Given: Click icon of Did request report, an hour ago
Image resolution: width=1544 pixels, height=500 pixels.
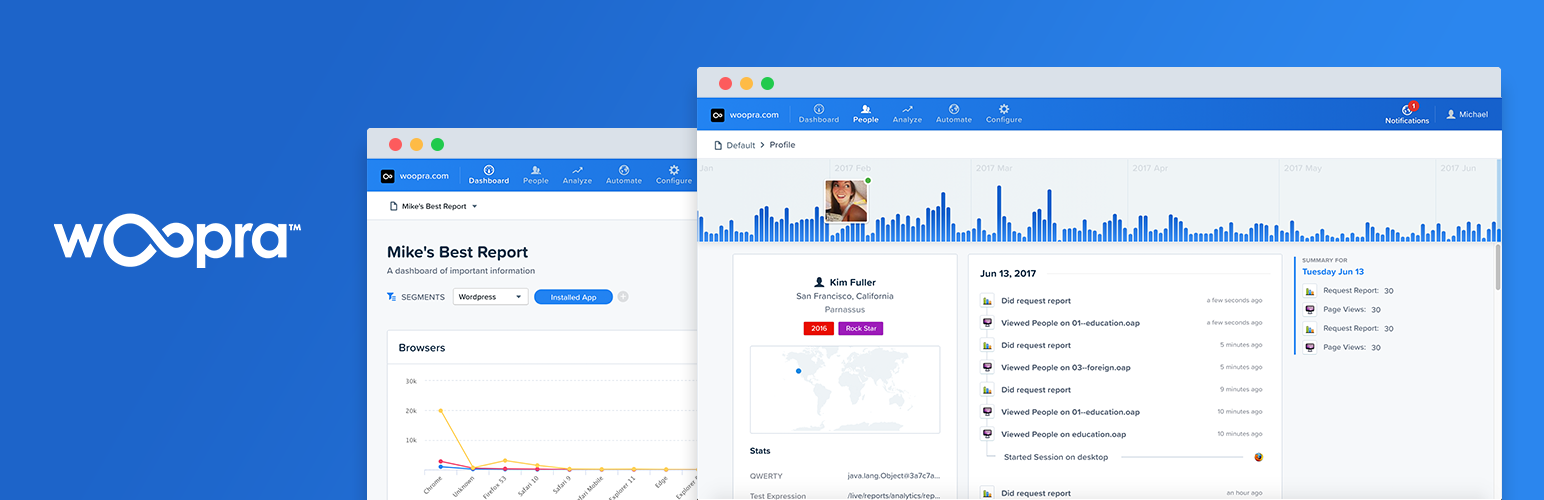Looking at the screenshot, I should coord(987,493).
